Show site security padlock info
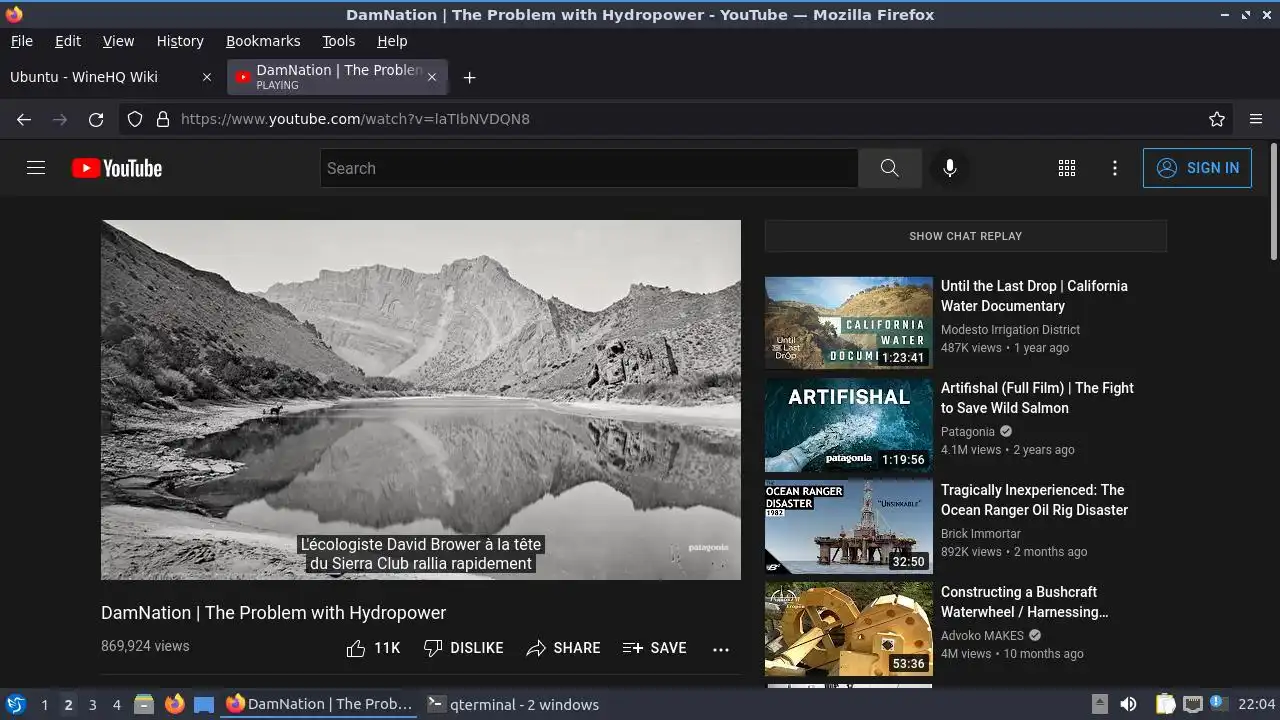Screen dimensions: 1280x720 point(163,119)
